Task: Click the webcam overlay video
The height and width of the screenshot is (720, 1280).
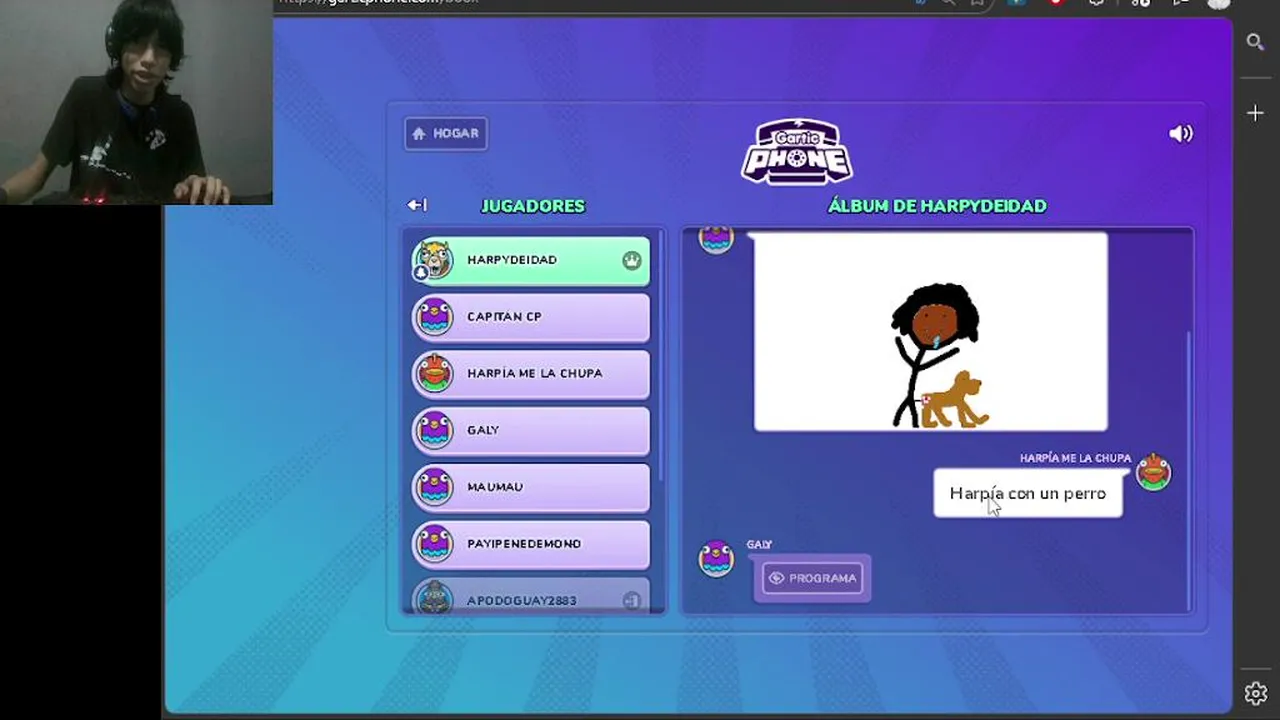Action: [136, 102]
